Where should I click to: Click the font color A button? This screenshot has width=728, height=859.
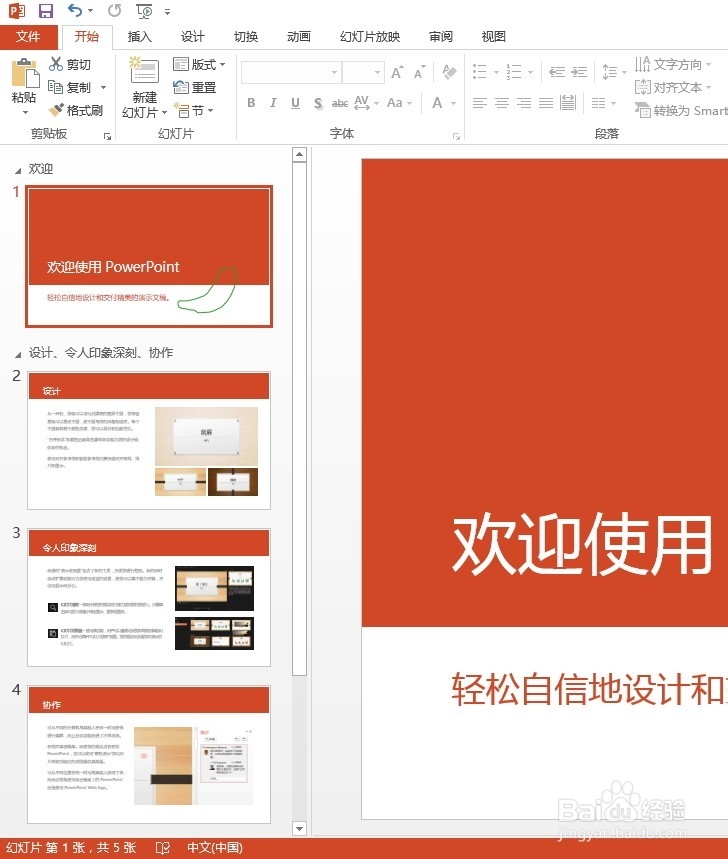tap(437, 103)
